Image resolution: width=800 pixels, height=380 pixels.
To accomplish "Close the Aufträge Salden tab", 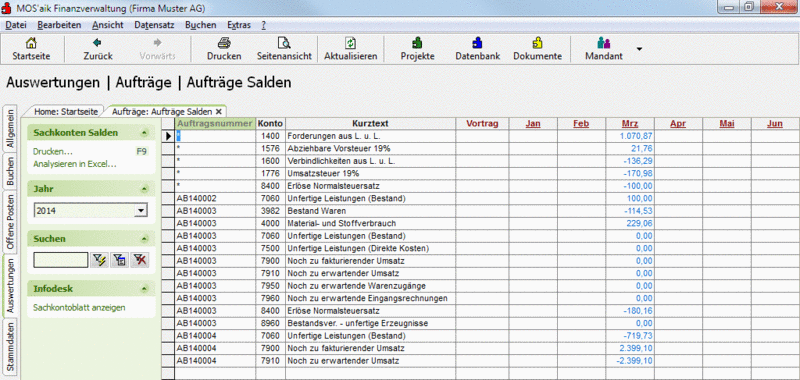I will point(218,111).
